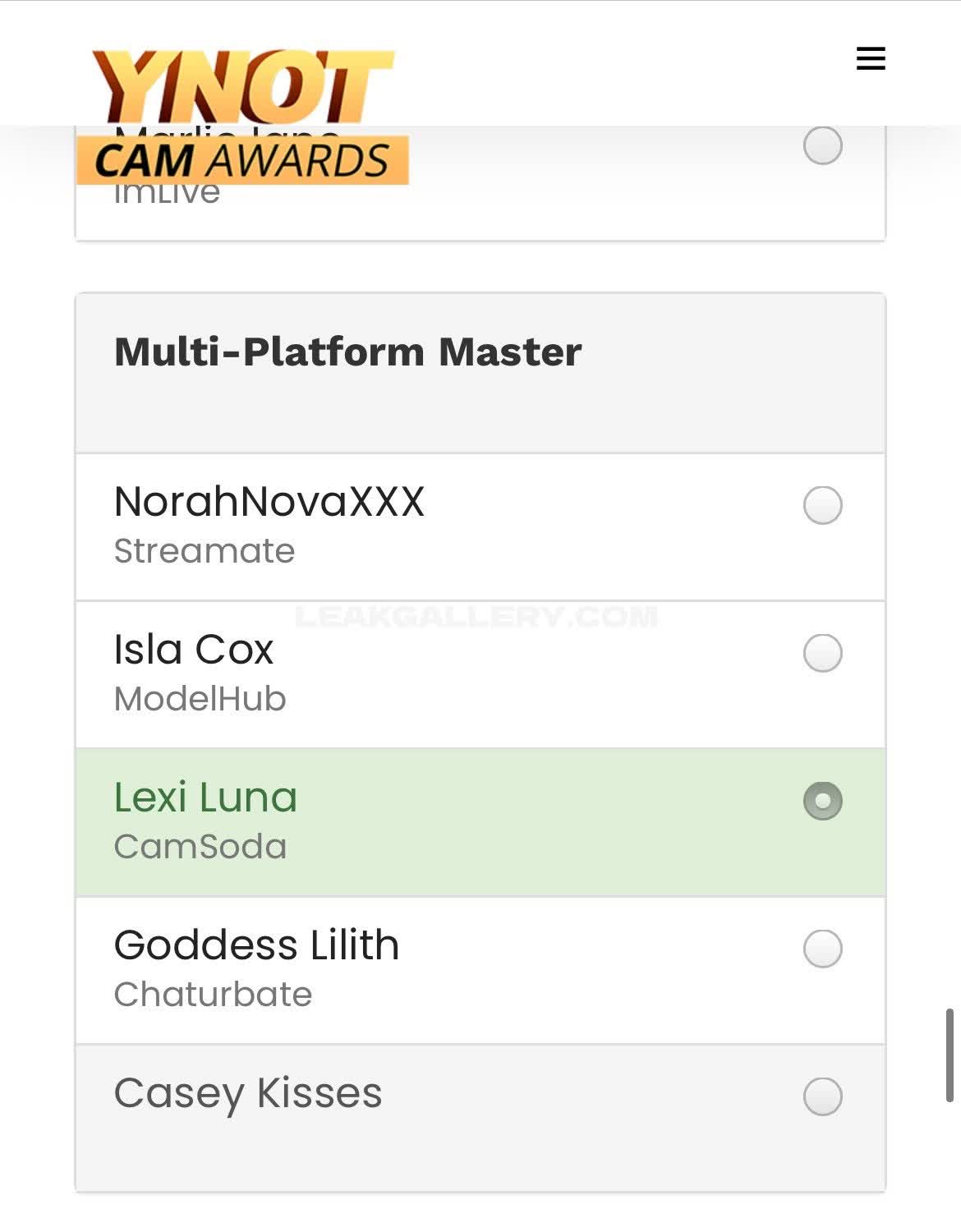
Task: Click the Lexi Luna nominee name
Action: [x=205, y=797]
